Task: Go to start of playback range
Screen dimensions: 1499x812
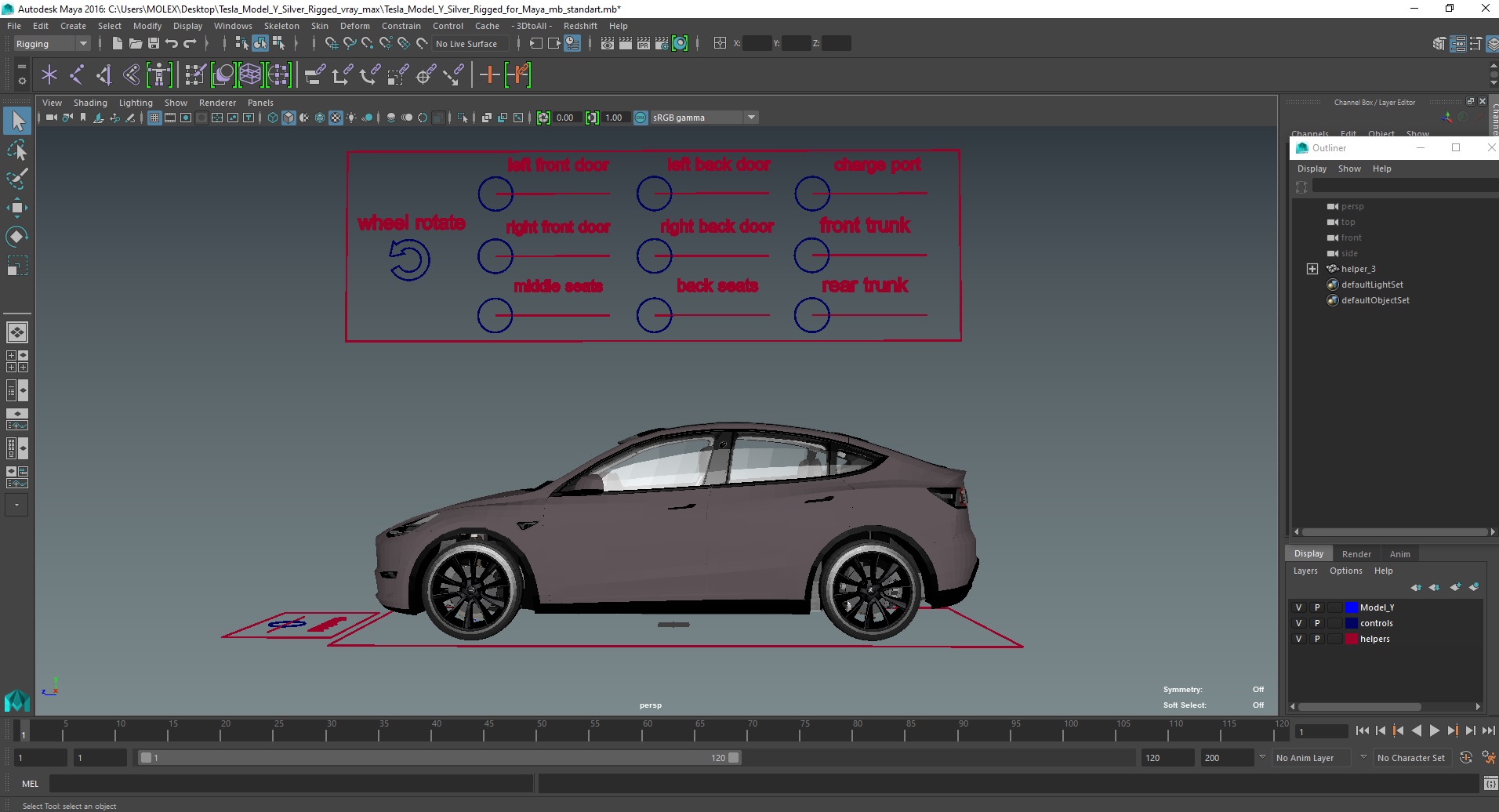Action: click(x=1362, y=730)
